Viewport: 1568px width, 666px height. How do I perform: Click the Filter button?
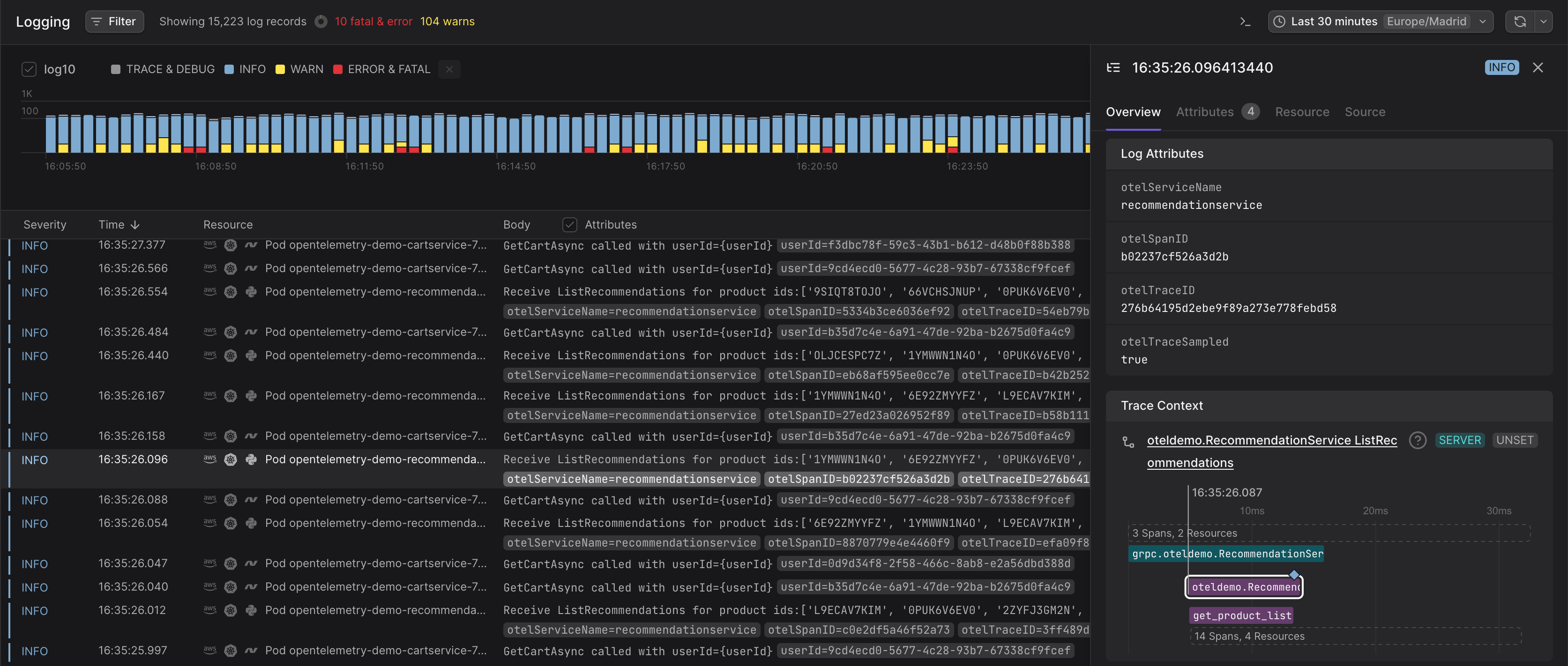coord(114,22)
